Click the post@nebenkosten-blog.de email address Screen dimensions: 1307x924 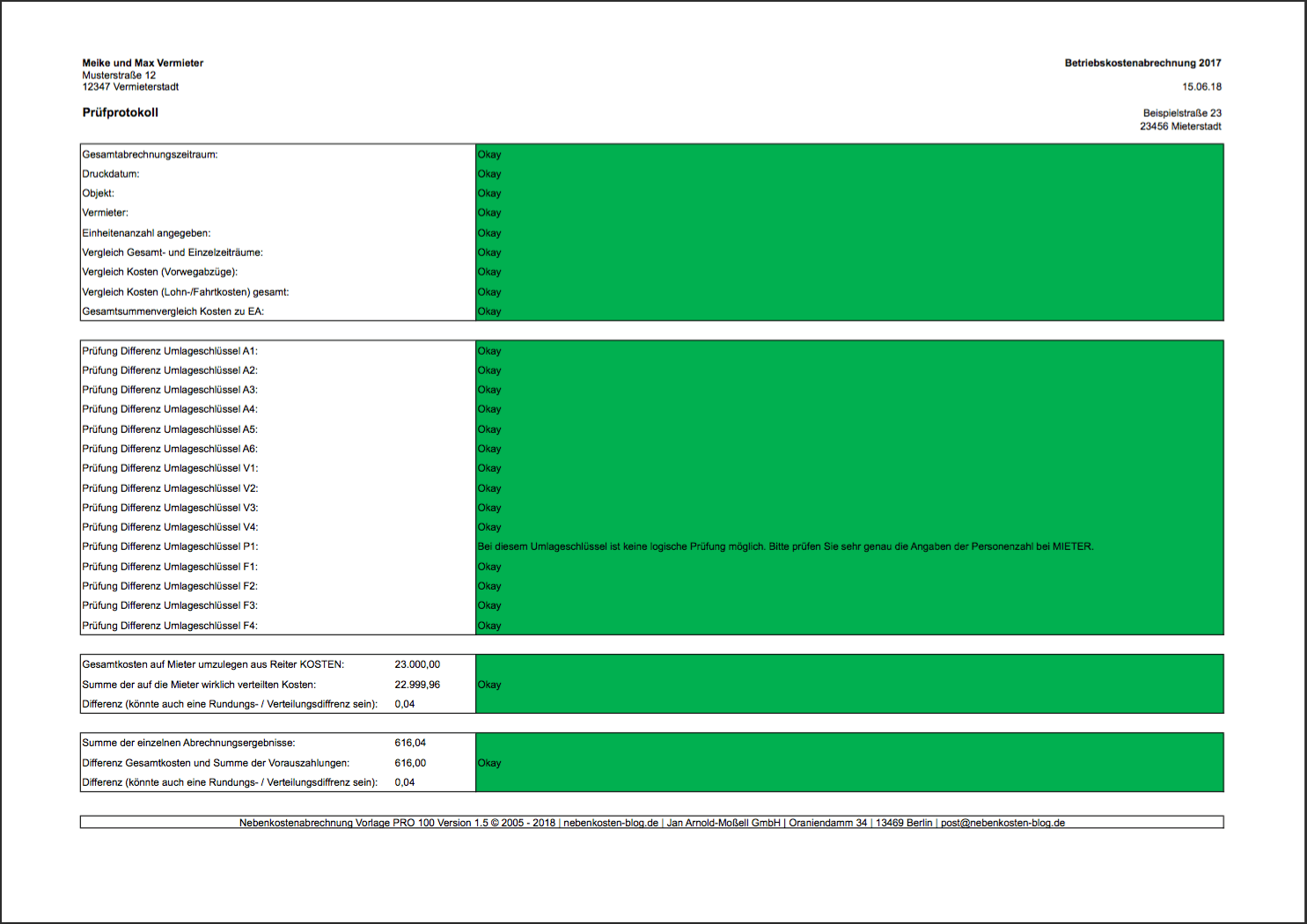[x=1002, y=823]
